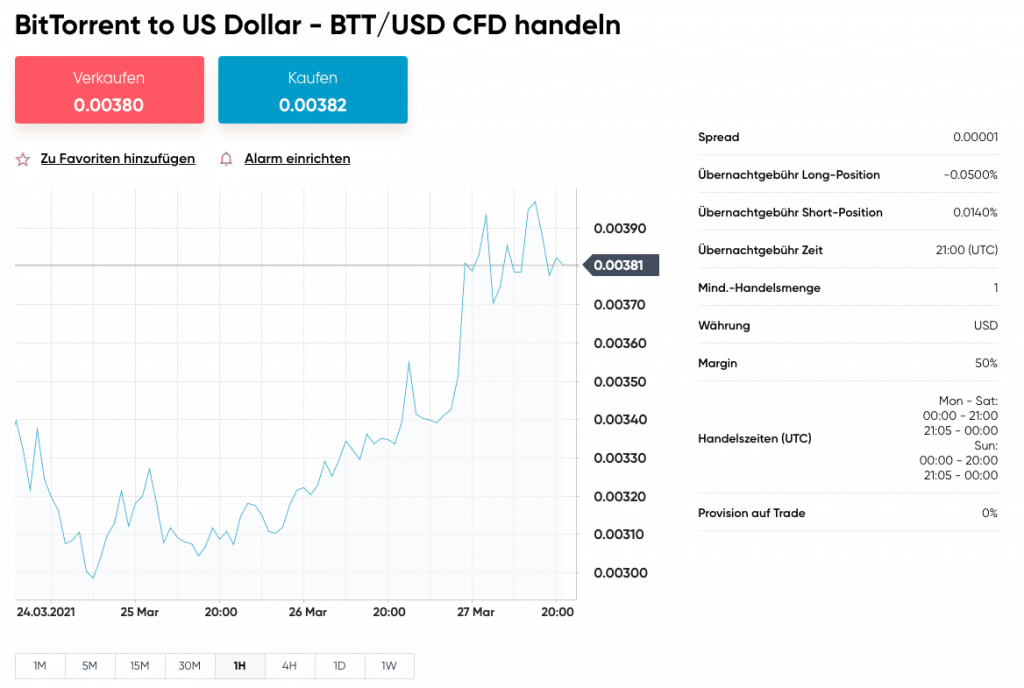Click the 27 Mar date label
Image resolution: width=1024 pixels, height=688 pixels.
[476, 612]
